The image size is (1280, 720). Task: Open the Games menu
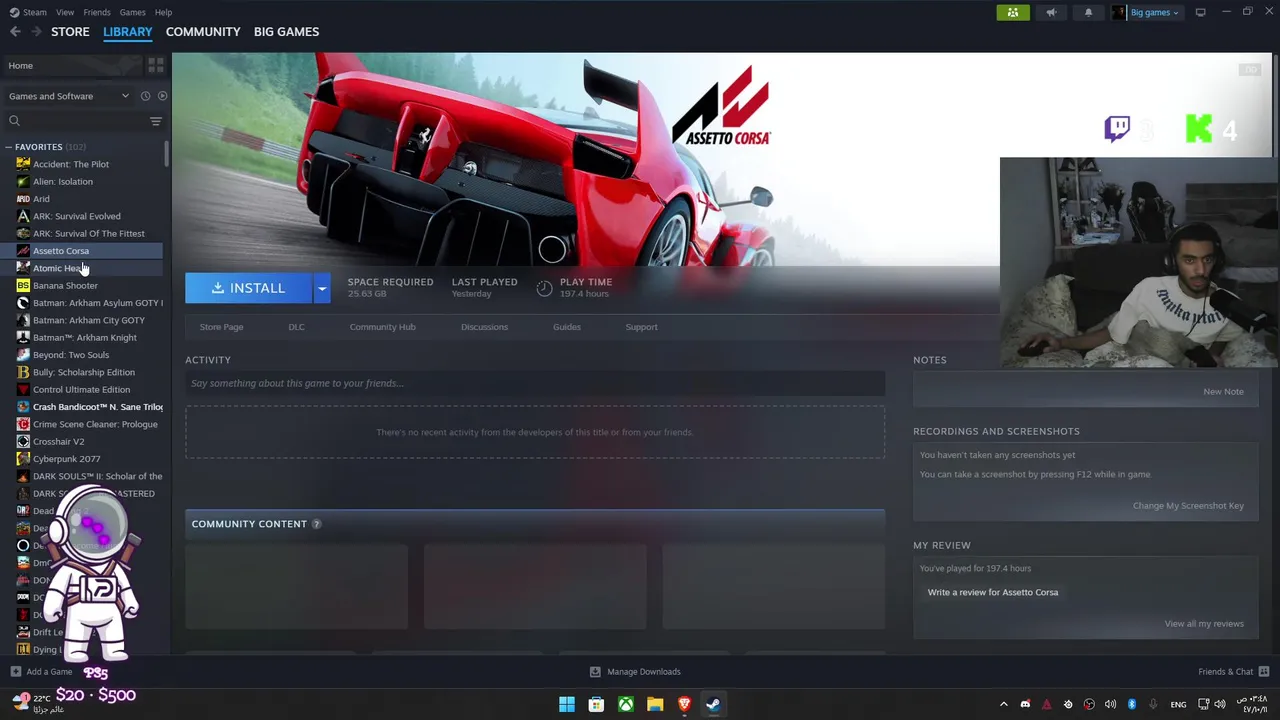tap(132, 12)
